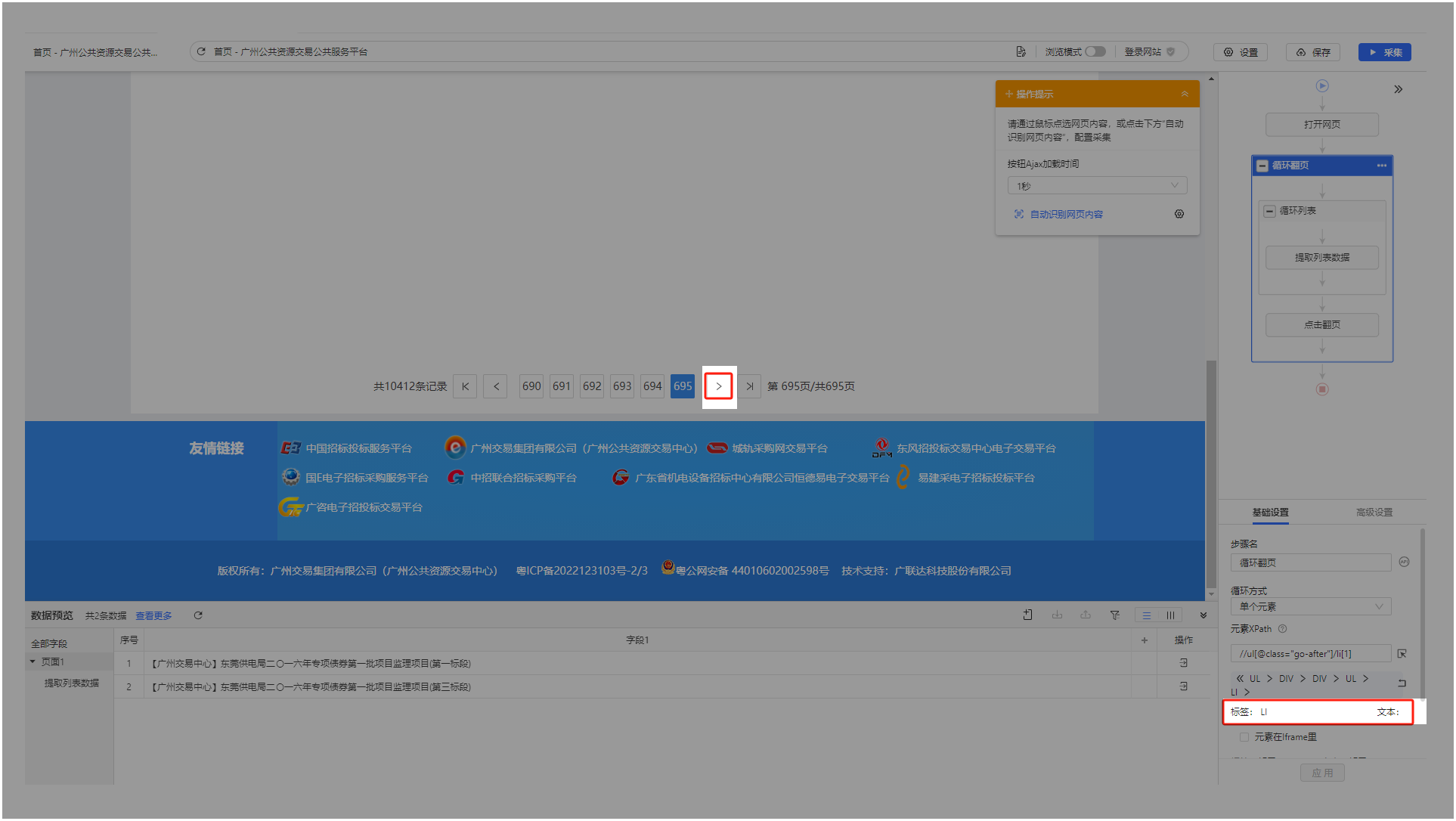Toggle the 浏览模式 switch
This screenshot has width=1456, height=821.
pyautogui.click(x=1095, y=52)
